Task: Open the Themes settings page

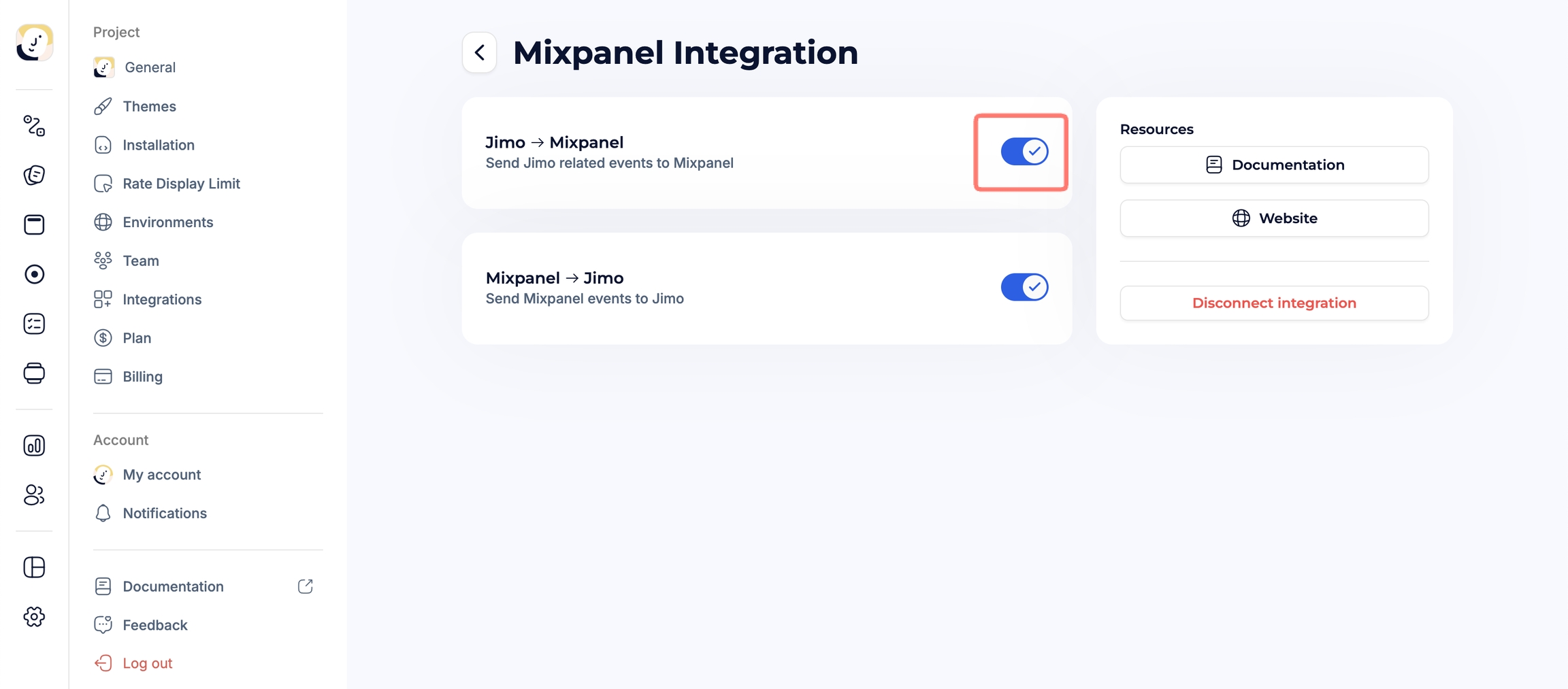Action: [x=149, y=106]
